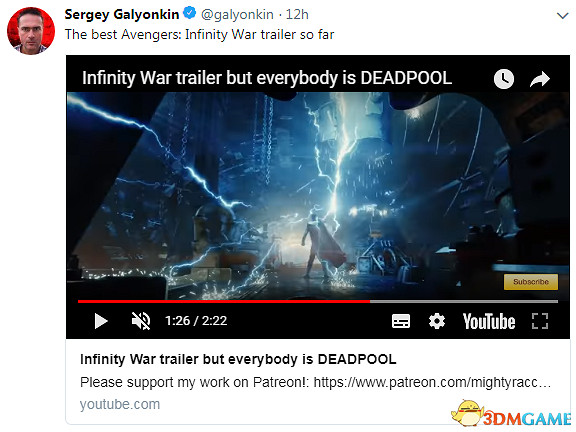Click the 3DMGAME watermark logo
The height and width of the screenshot is (432, 576).
click(x=511, y=414)
